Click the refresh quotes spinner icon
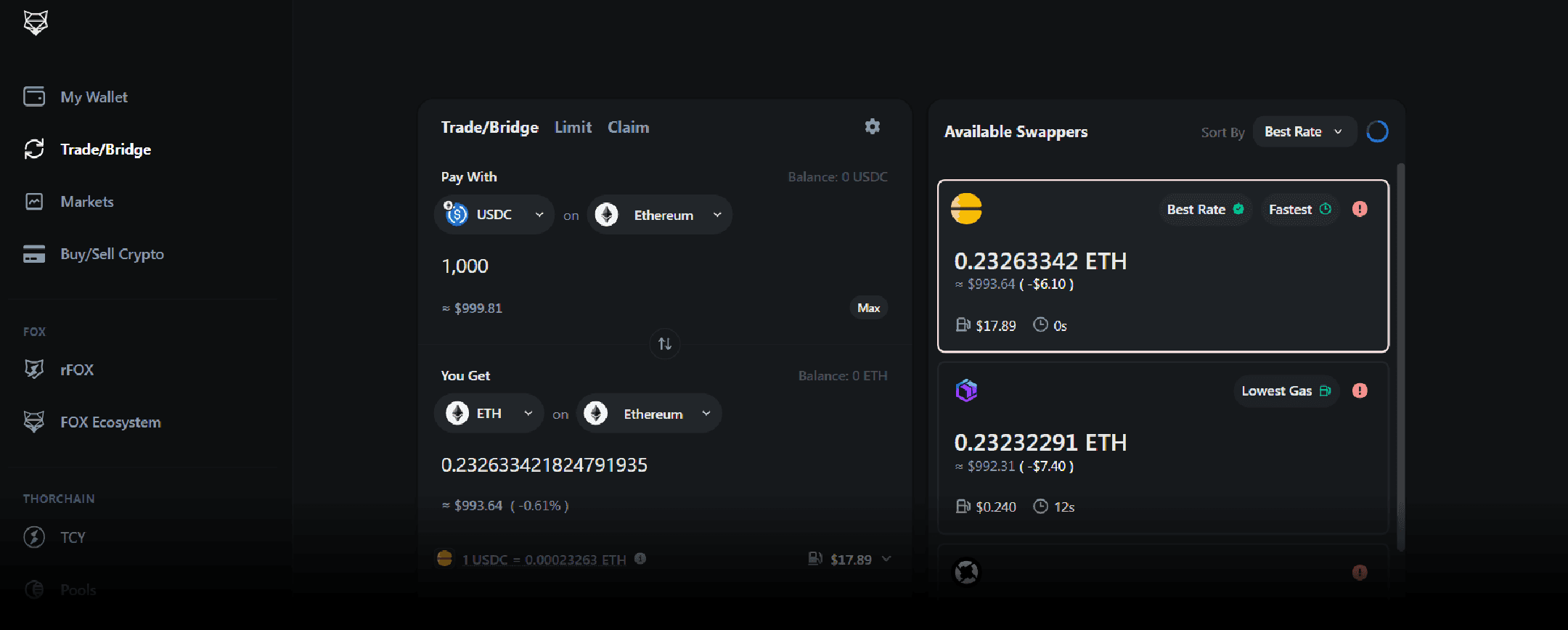Image resolution: width=1568 pixels, height=630 pixels. click(x=1377, y=131)
